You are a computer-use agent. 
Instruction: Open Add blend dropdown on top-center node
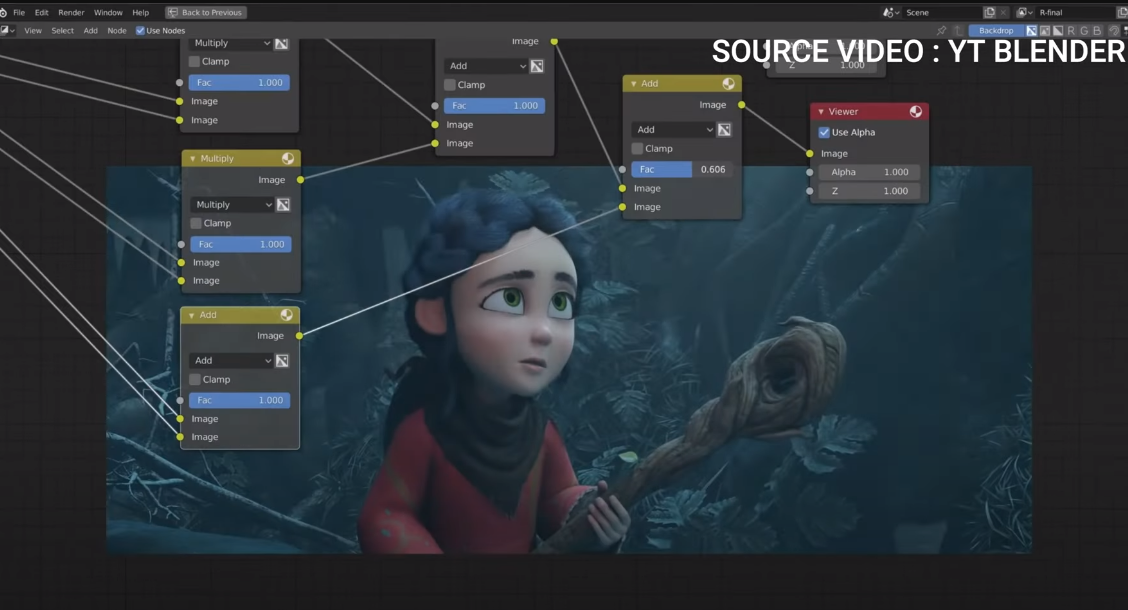pyautogui.click(x=486, y=66)
